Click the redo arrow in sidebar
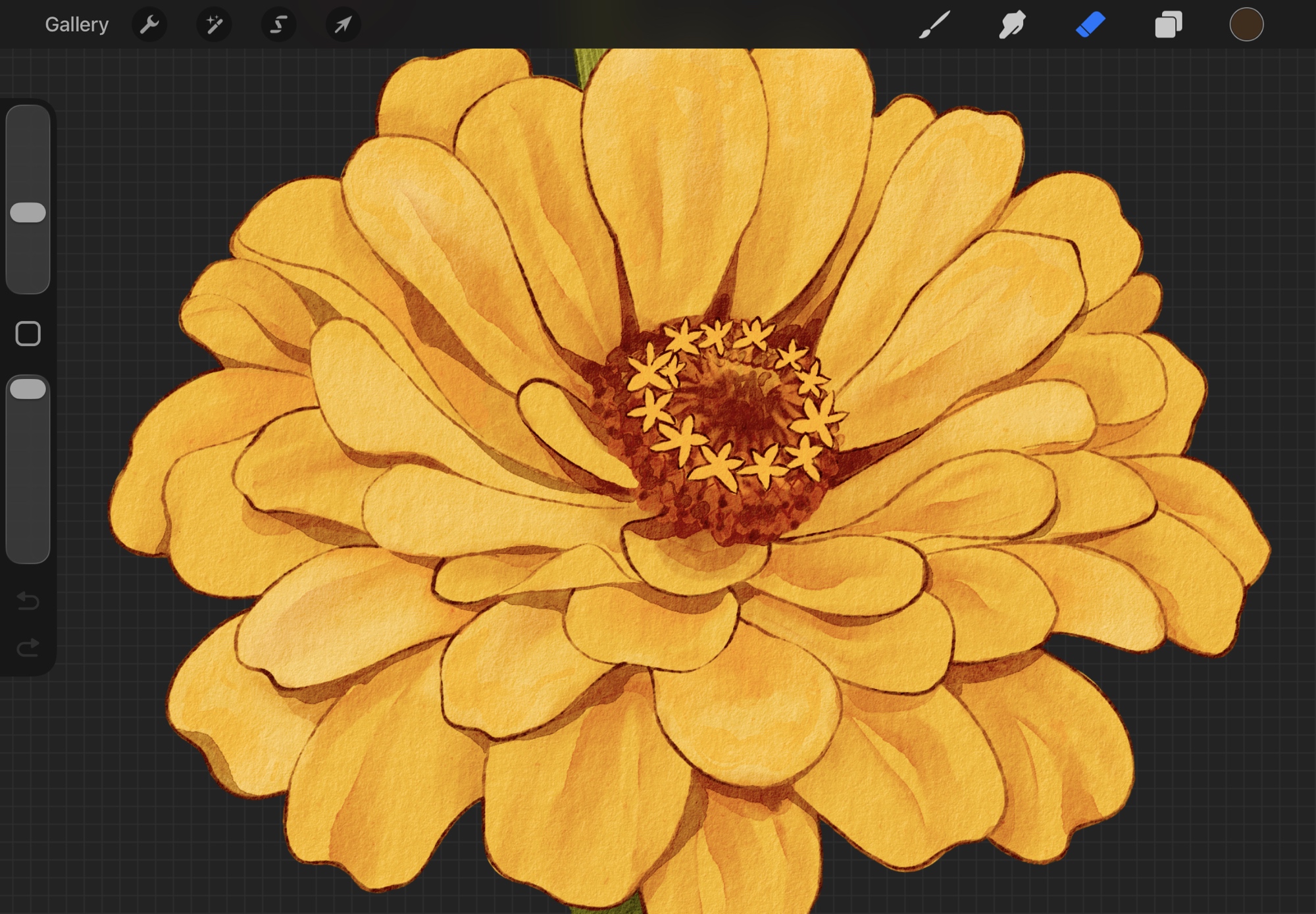Viewport: 1316px width, 914px height. (28, 648)
